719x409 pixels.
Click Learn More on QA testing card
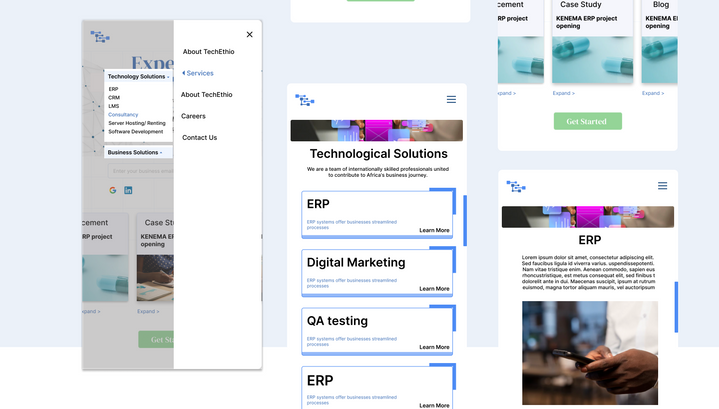coord(434,347)
